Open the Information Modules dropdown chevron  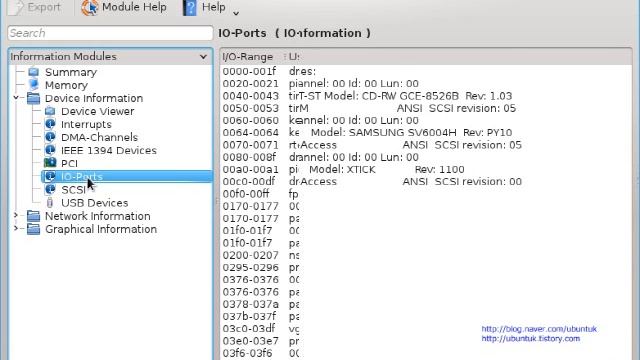[203, 57]
